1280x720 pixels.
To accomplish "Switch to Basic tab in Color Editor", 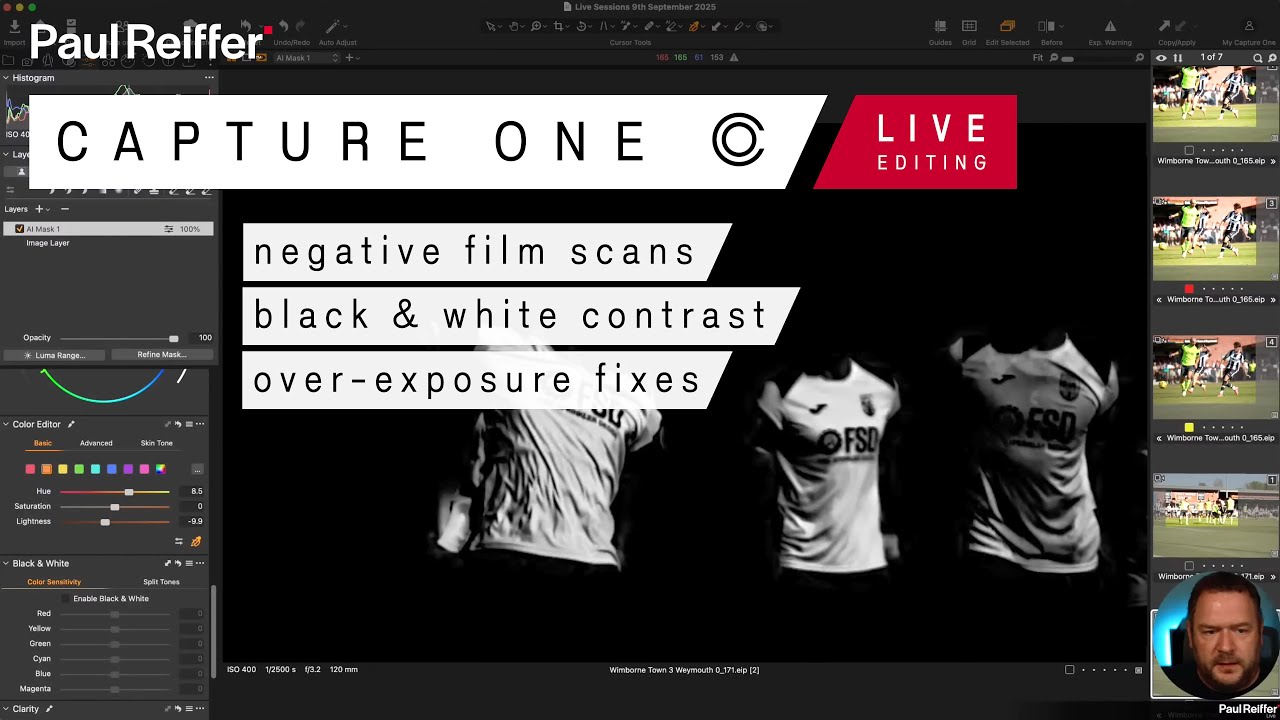I will (x=43, y=443).
